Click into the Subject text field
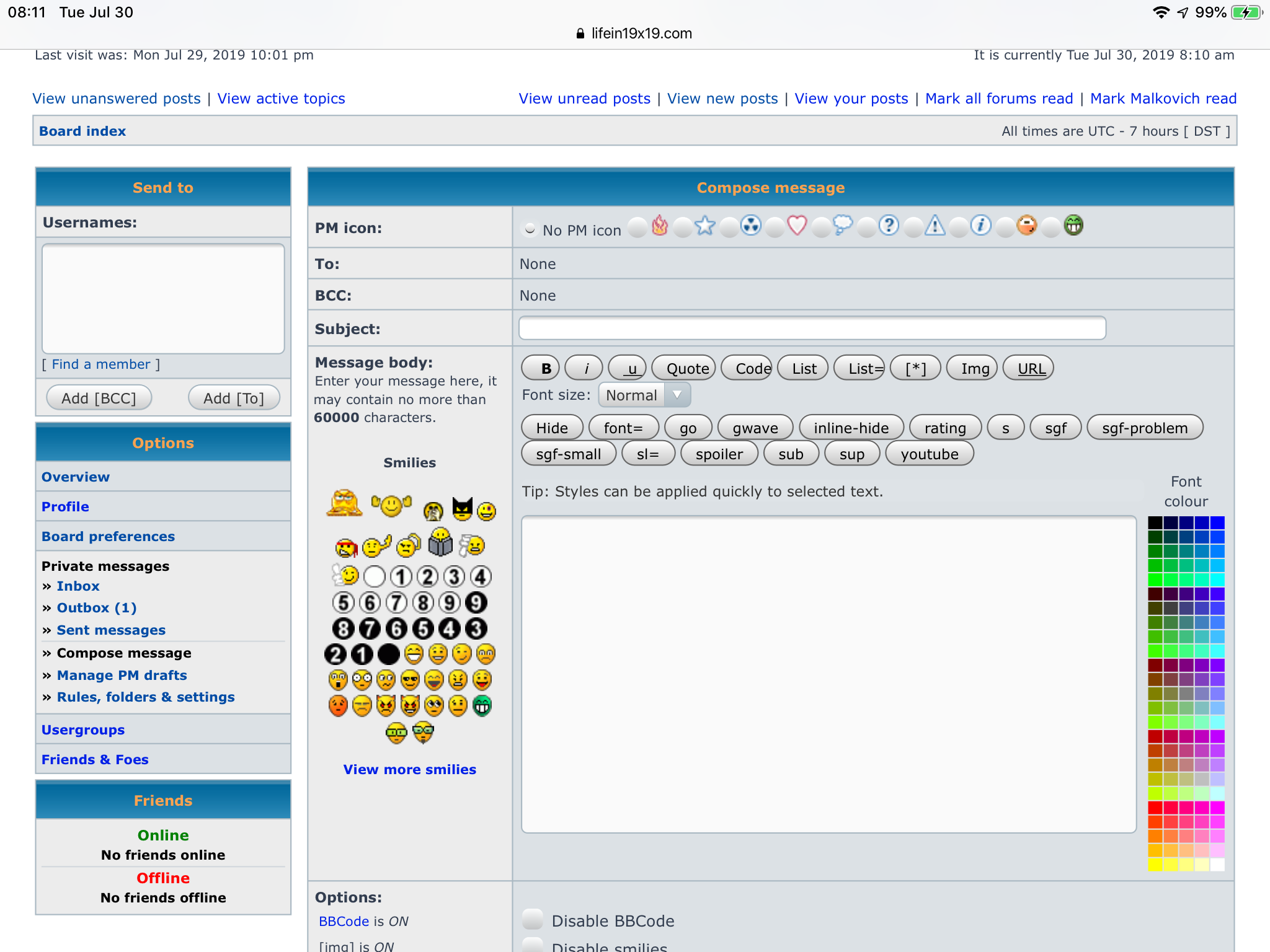Viewport: 1270px width, 952px height. coord(812,328)
